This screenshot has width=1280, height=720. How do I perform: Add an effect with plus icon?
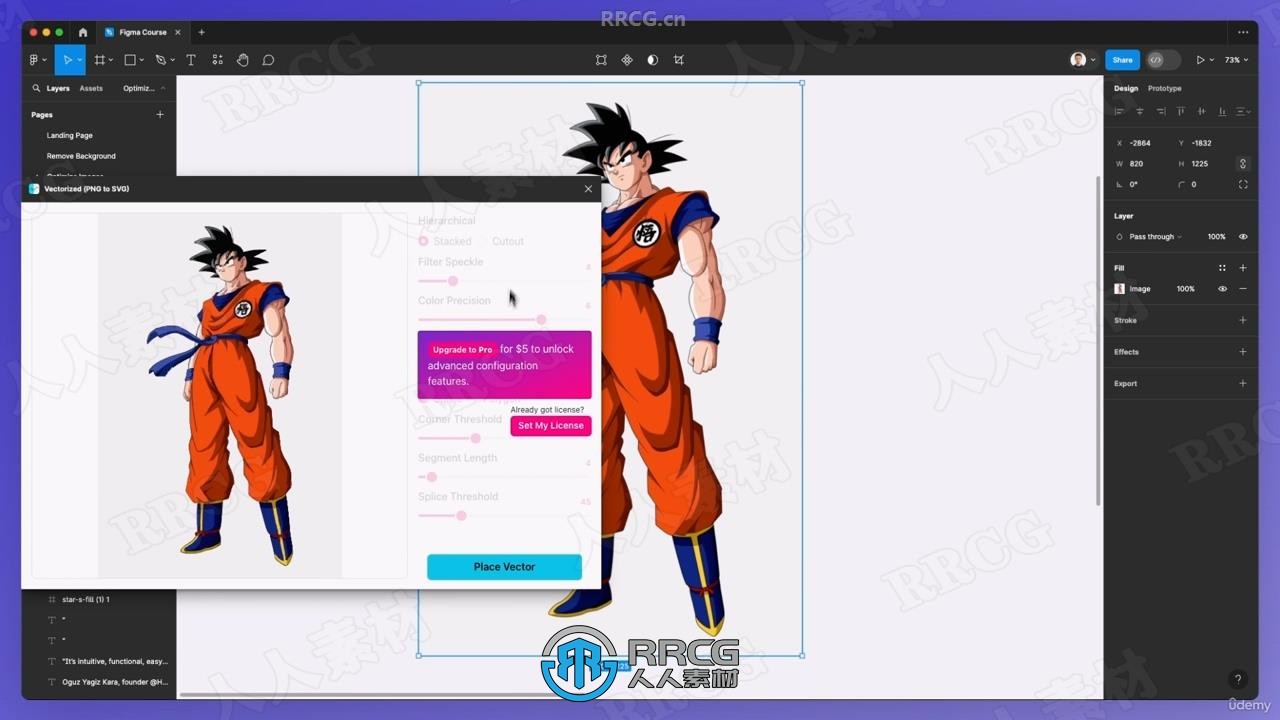coord(1243,352)
